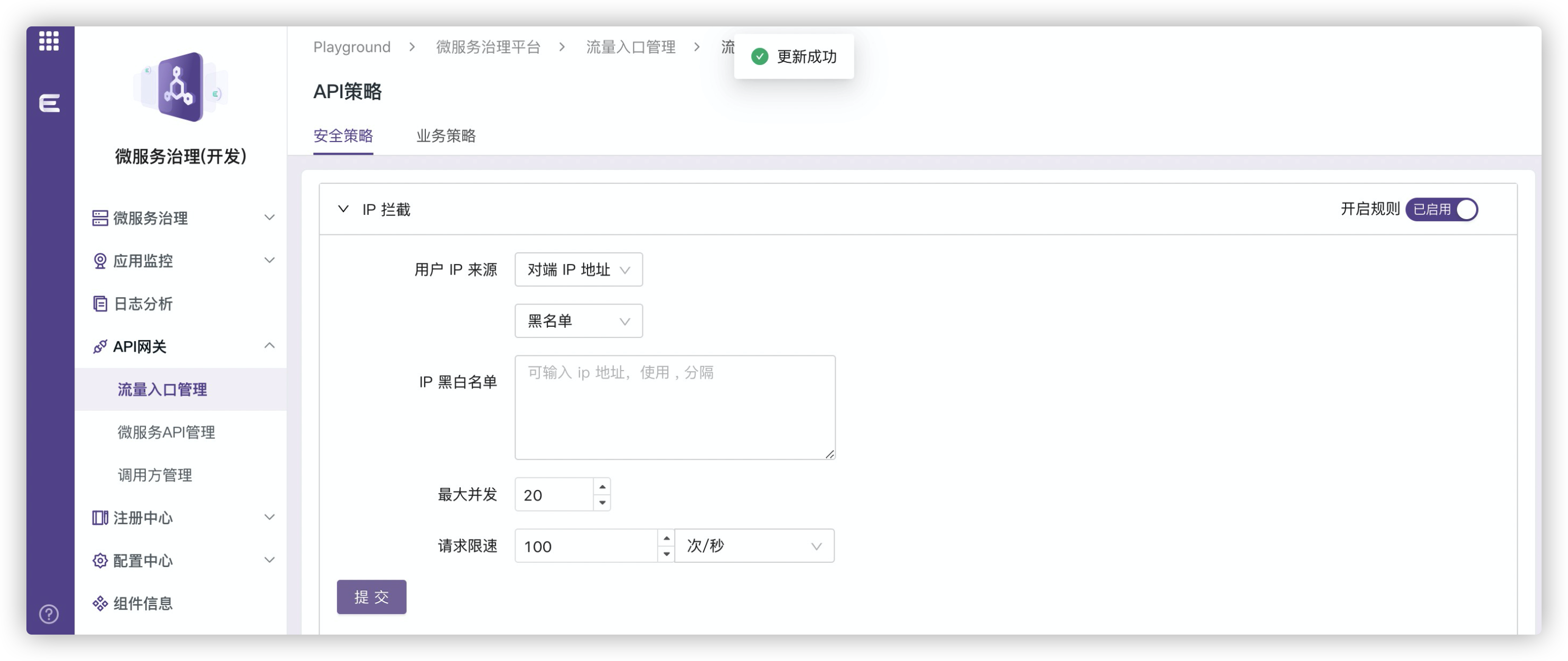This screenshot has height=661, width=1568.
Task: Click the 提交 submit button
Action: tap(371, 597)
